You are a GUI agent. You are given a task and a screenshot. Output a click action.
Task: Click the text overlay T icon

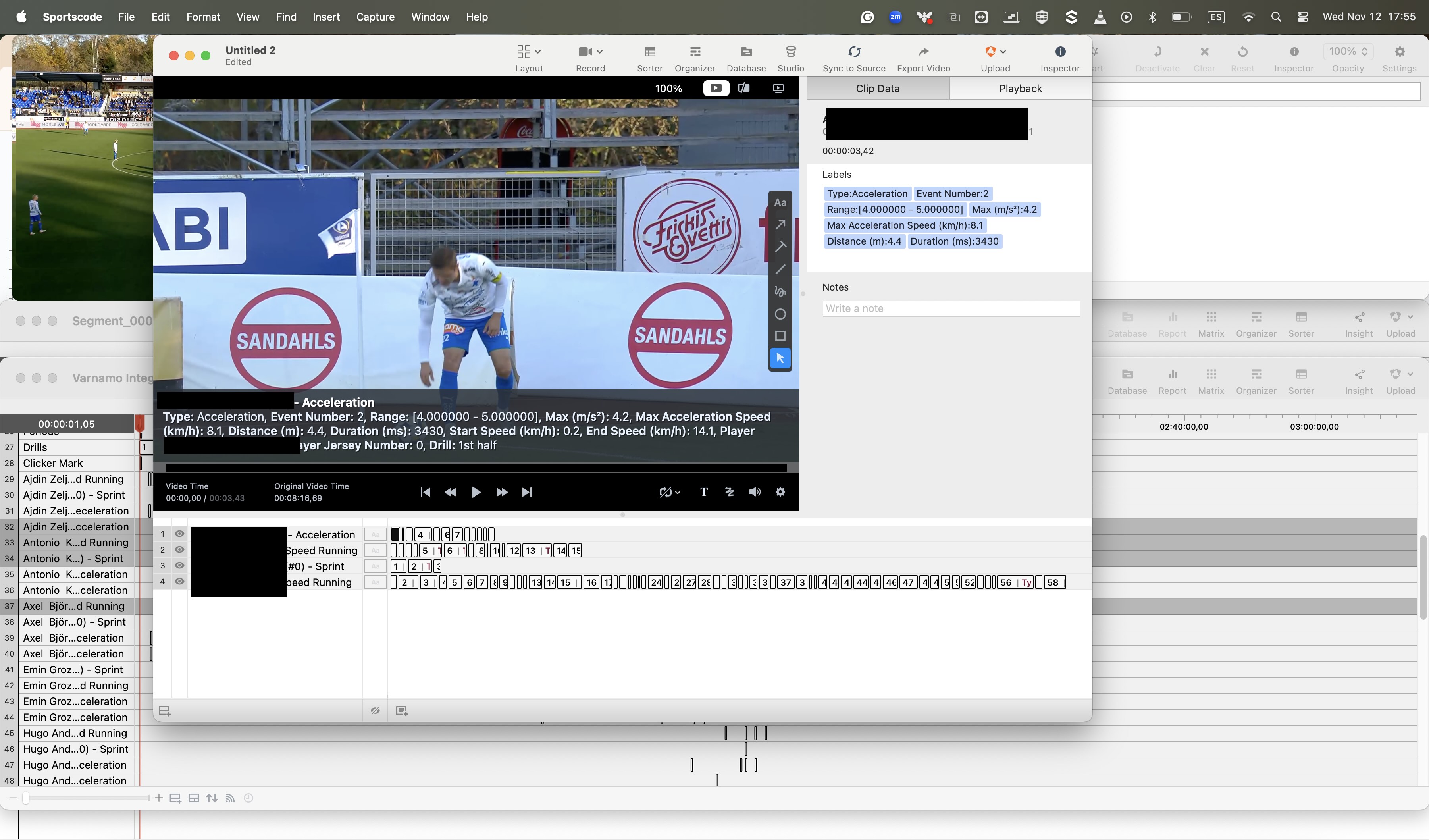[x=704, y=492]
